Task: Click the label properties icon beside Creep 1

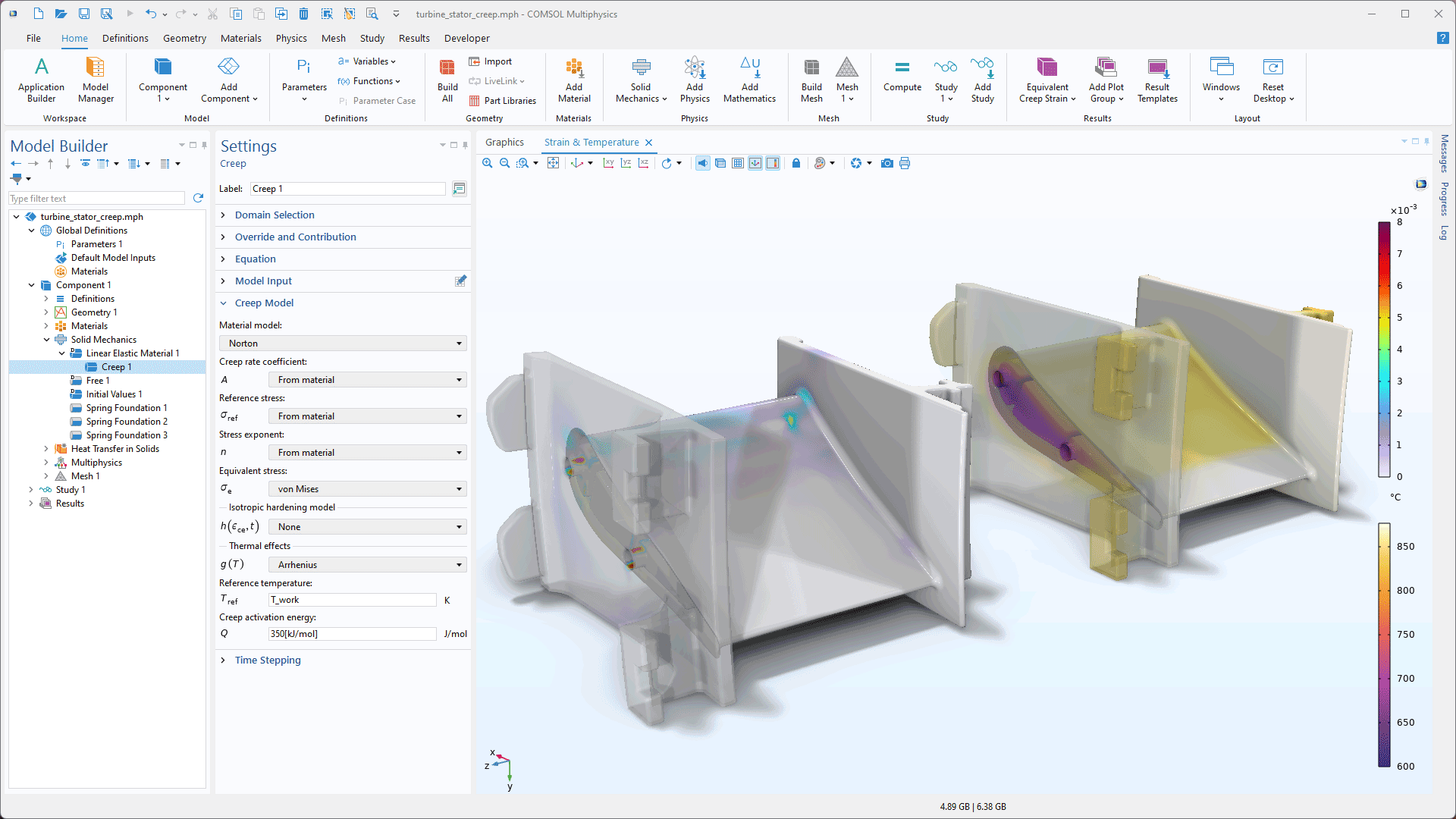Action: [459, 189]
